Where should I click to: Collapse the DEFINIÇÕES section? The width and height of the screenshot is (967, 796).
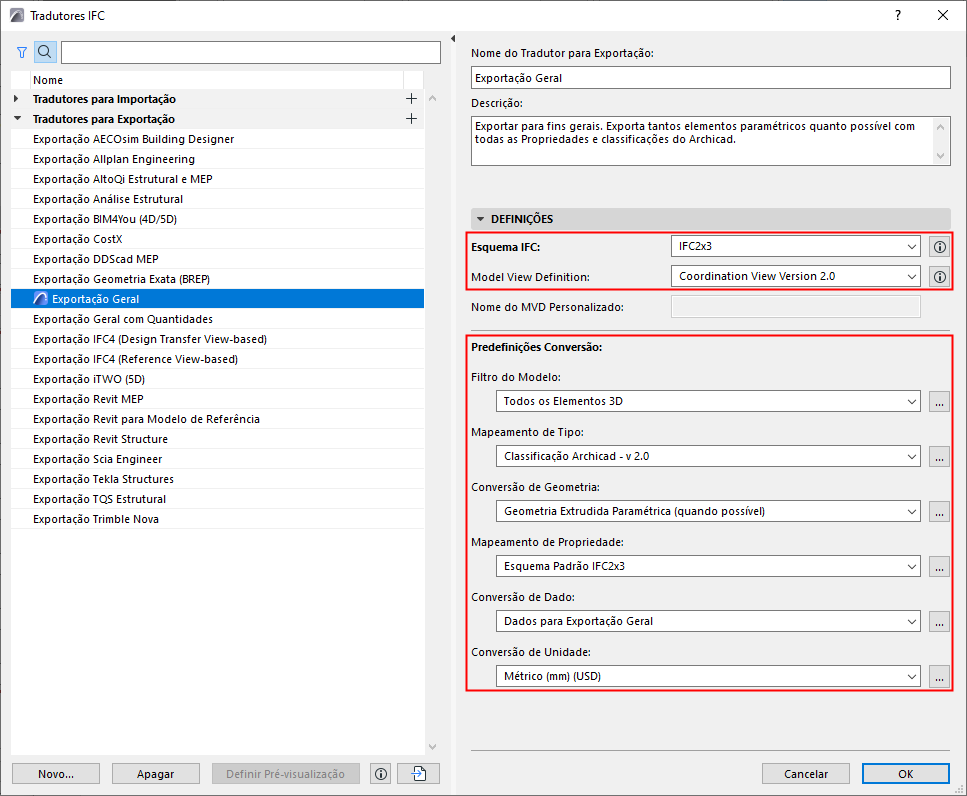(480, 219)
